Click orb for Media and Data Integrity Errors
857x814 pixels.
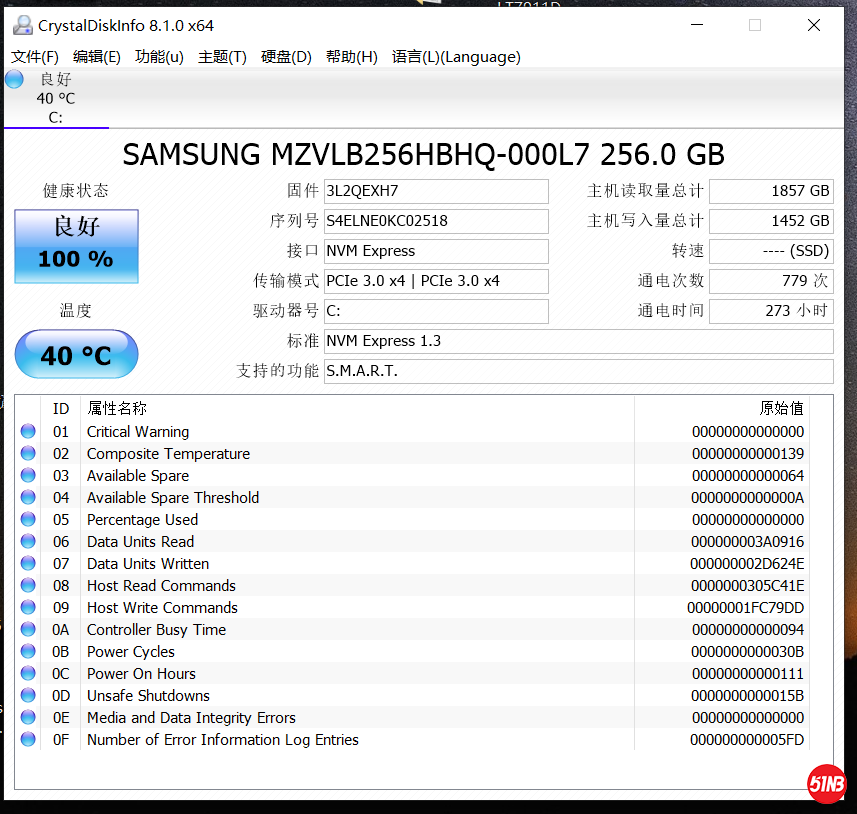point(28,718)
